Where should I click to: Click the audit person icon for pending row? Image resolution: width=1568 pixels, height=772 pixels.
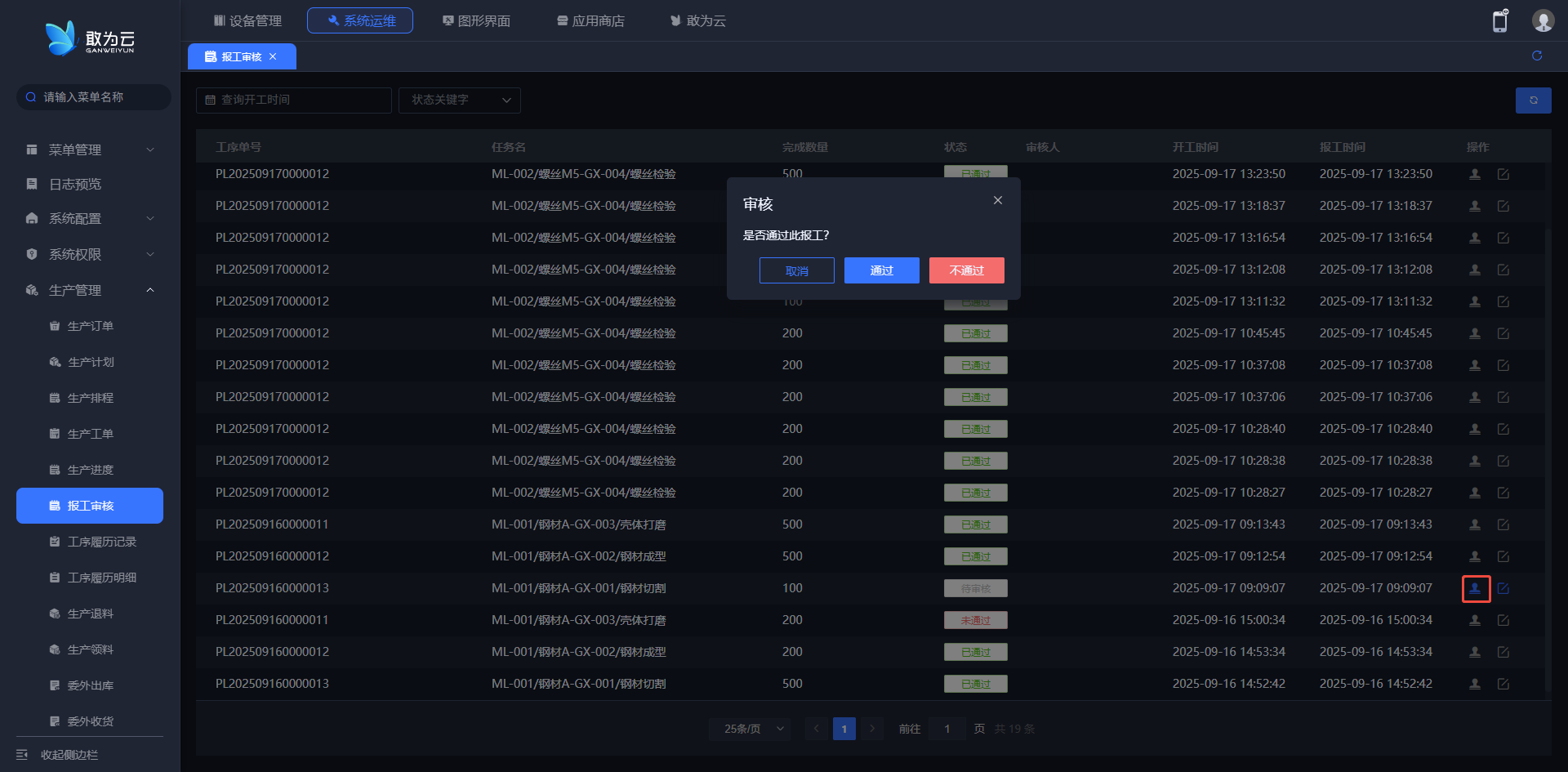tap(1475, 588)
